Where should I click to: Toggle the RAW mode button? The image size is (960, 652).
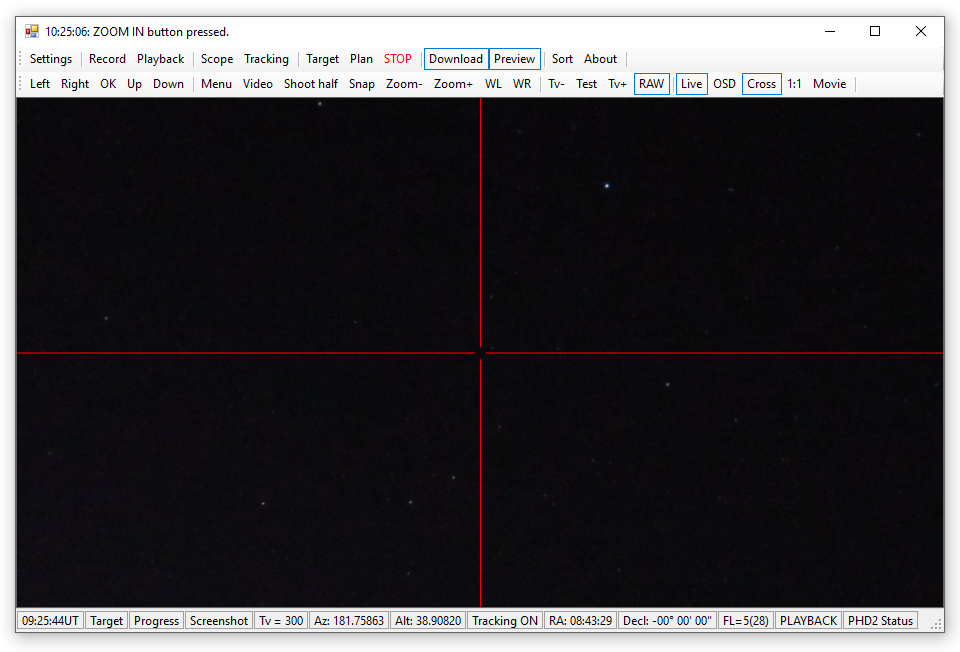click(651, 84)
